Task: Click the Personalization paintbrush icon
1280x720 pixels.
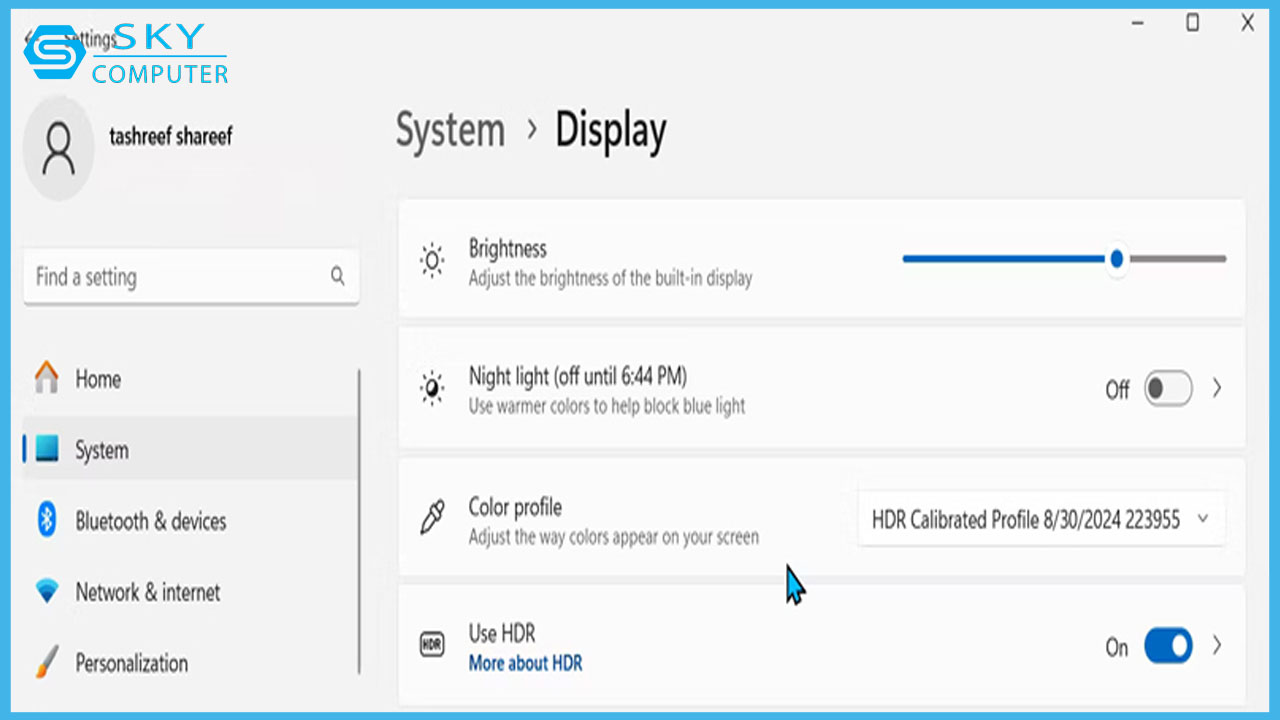Action: pyautogui.click(x=47, y=662)
